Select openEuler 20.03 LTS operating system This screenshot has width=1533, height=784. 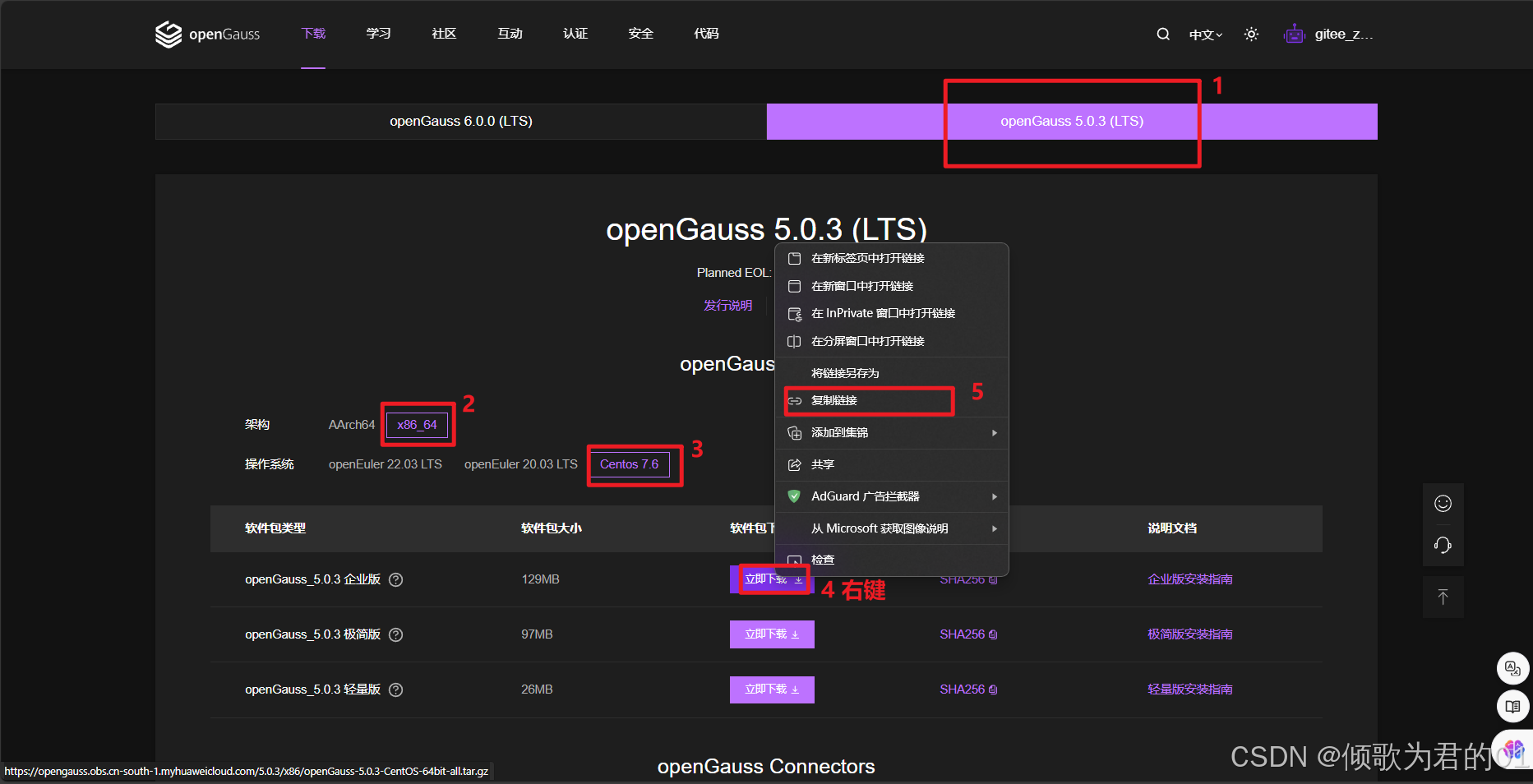point(521,464)
